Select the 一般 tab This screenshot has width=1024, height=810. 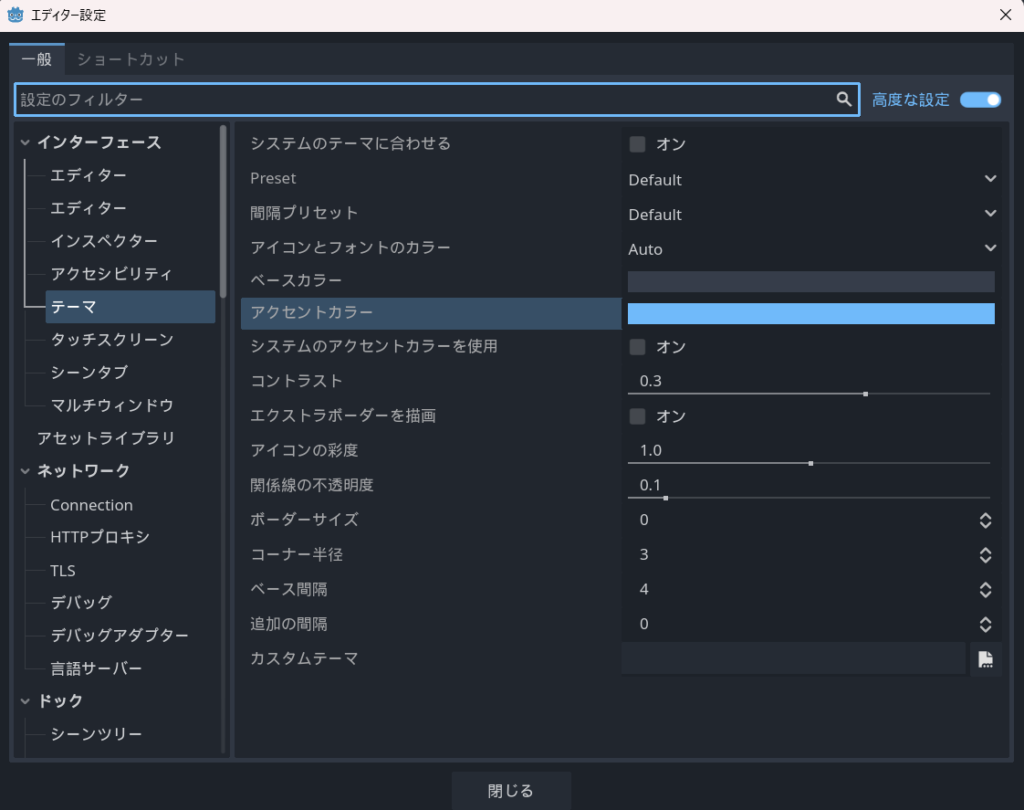(37, 59)
